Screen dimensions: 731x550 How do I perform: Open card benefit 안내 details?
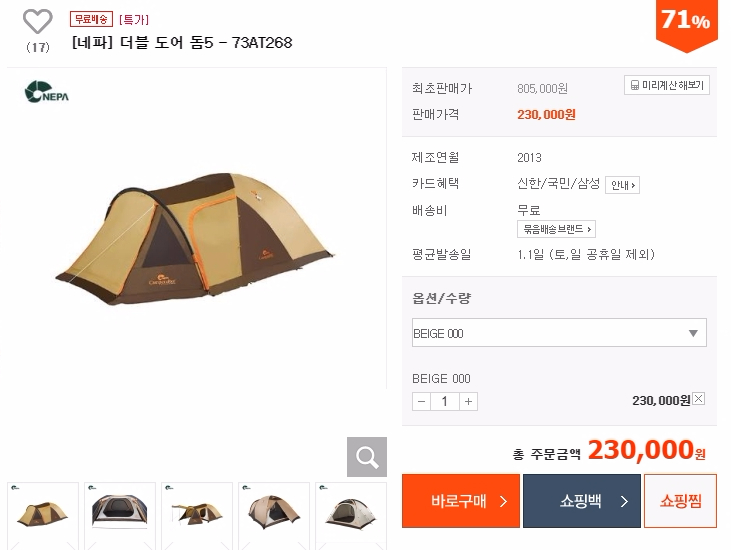point(622,185)
